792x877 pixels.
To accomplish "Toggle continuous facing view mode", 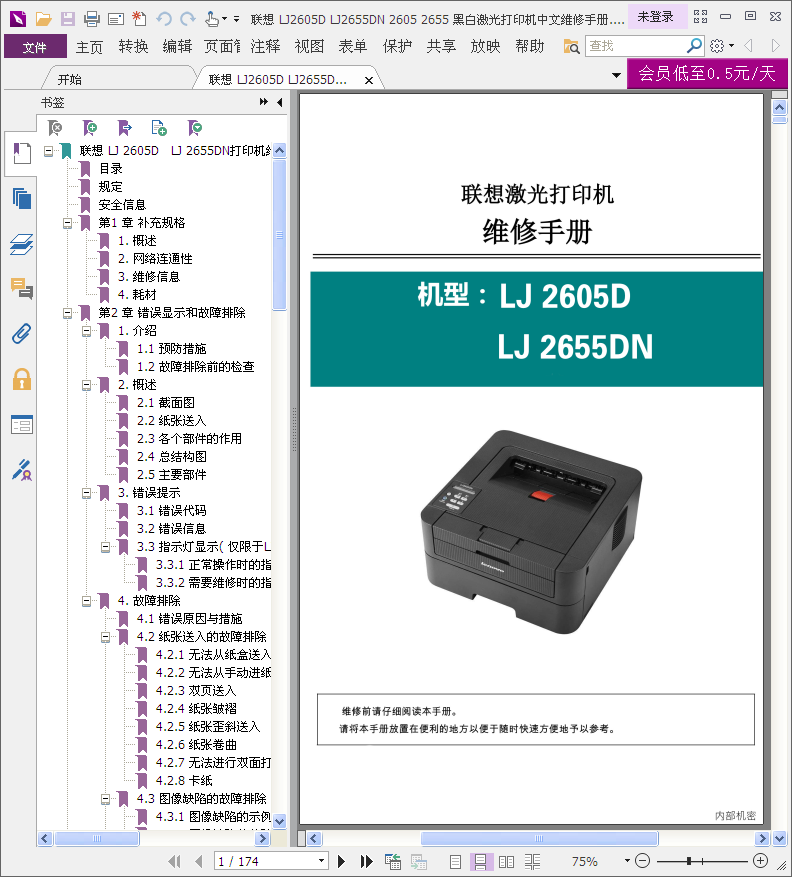I will pyautogui.click(x=532, y=861).
